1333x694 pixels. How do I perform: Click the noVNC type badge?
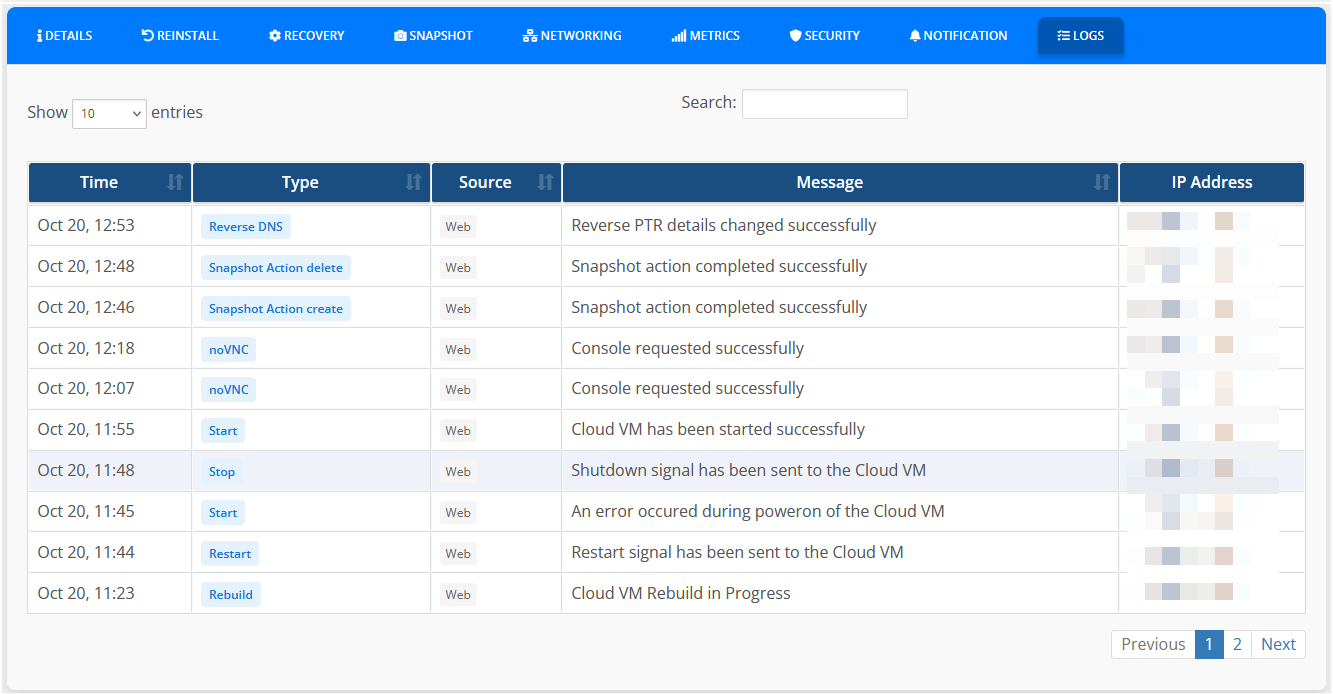227,348
